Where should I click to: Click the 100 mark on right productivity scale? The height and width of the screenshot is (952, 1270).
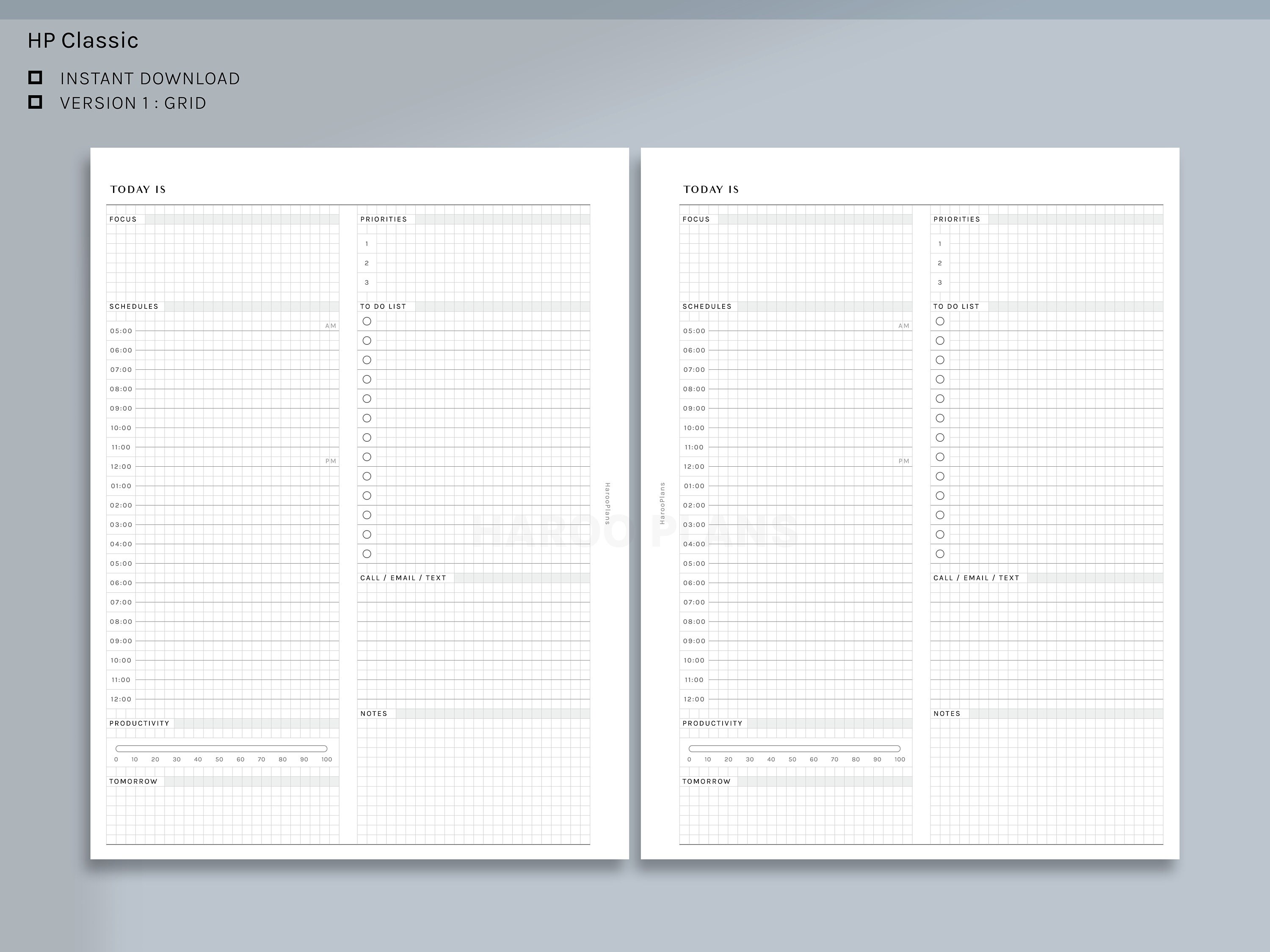(900, 759)
